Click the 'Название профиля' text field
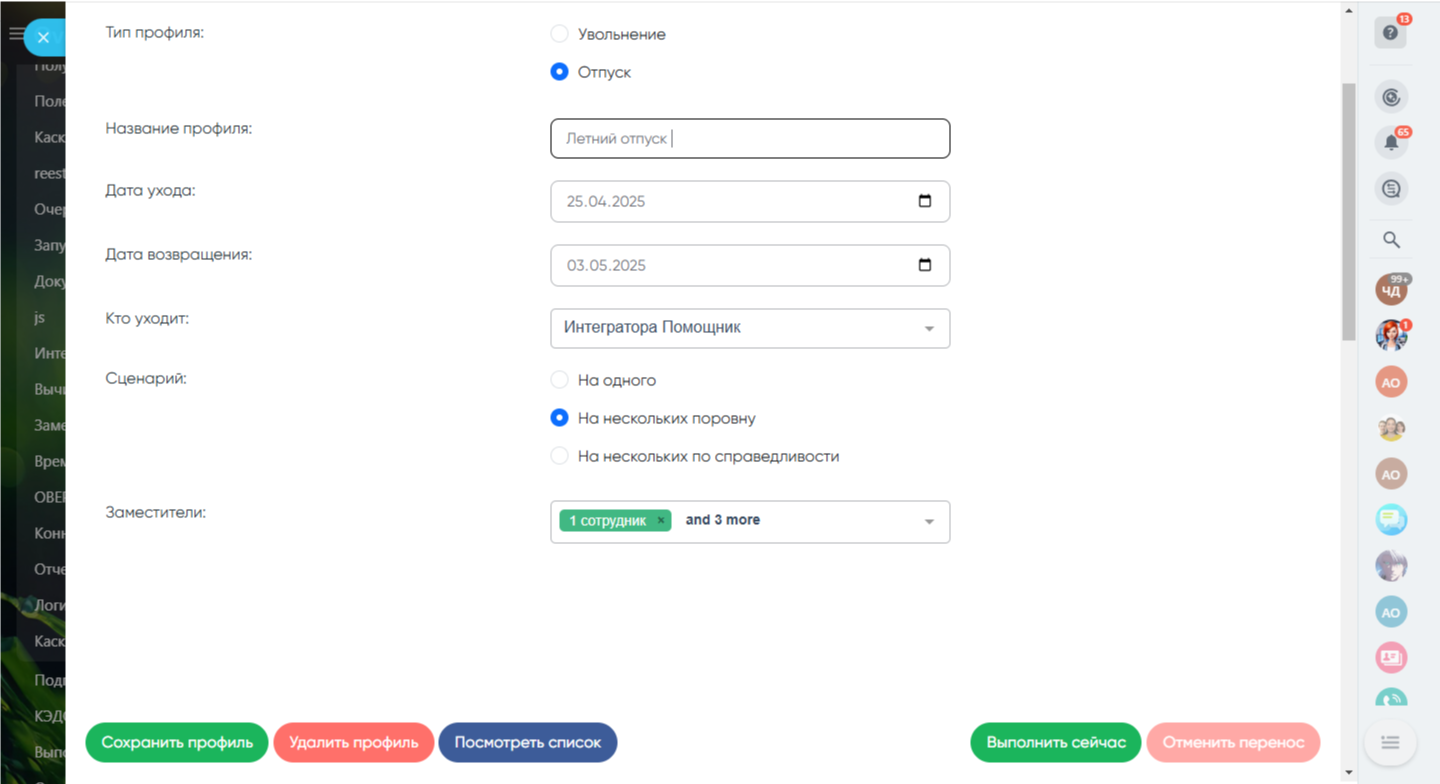 750,139
